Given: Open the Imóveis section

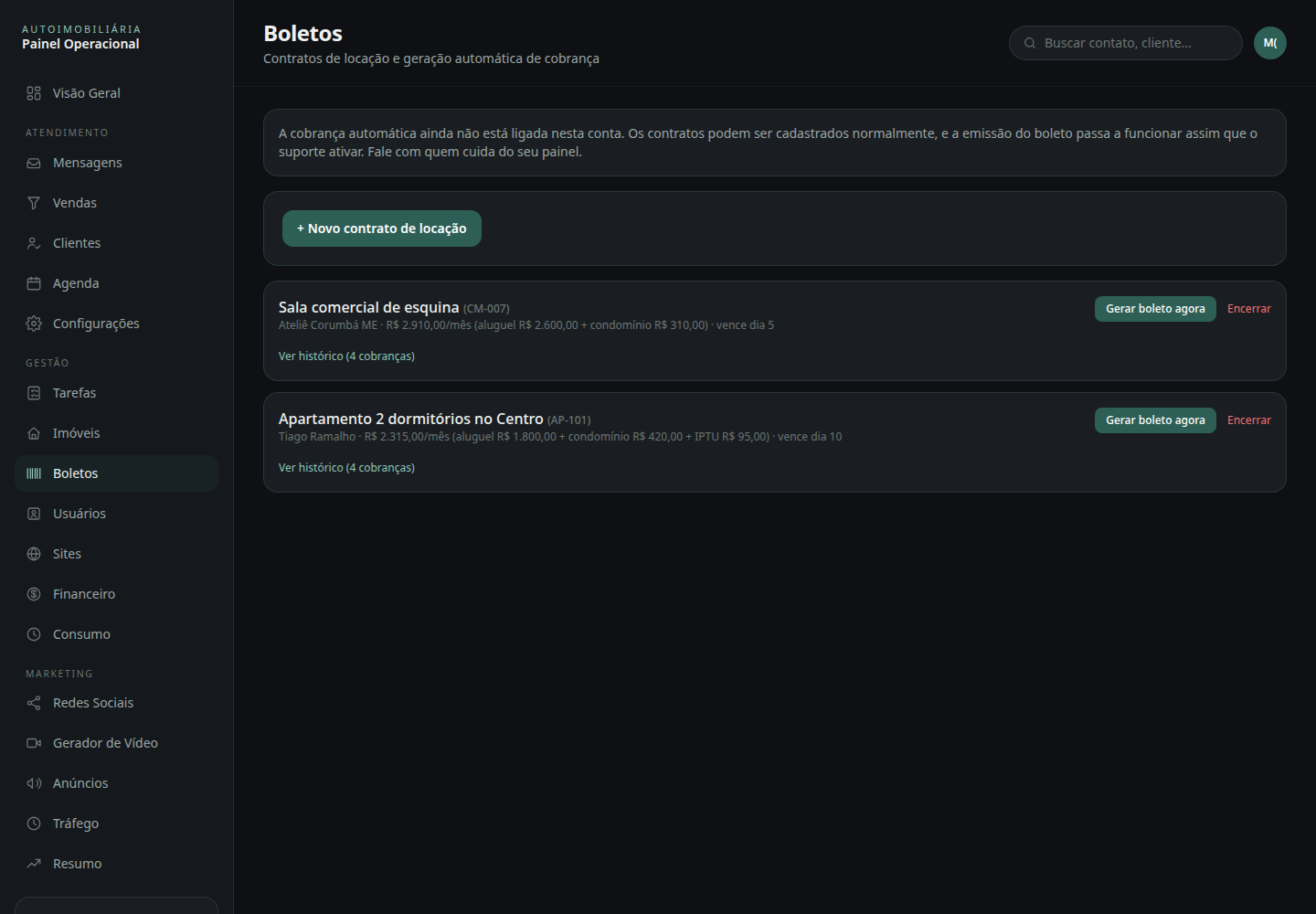Looking at the screenshot, I should (116, 433).
